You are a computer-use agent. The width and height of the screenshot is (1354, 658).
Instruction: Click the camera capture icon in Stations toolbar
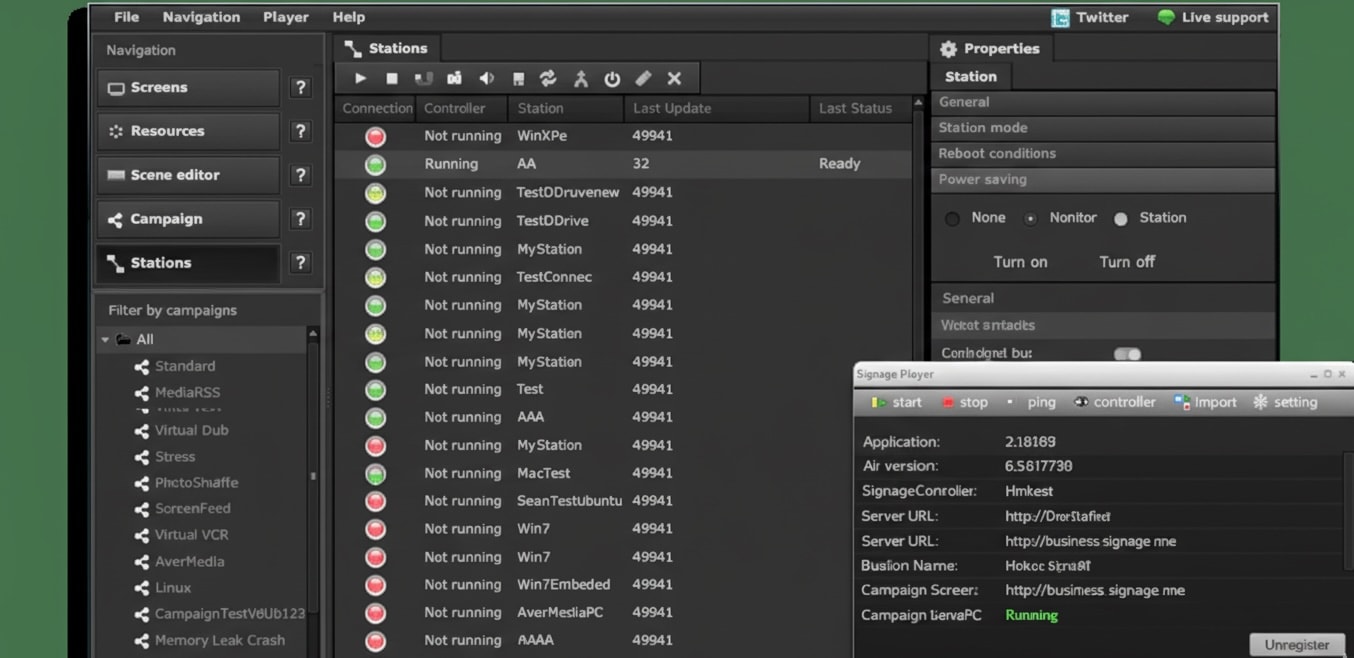pos(455,78)
